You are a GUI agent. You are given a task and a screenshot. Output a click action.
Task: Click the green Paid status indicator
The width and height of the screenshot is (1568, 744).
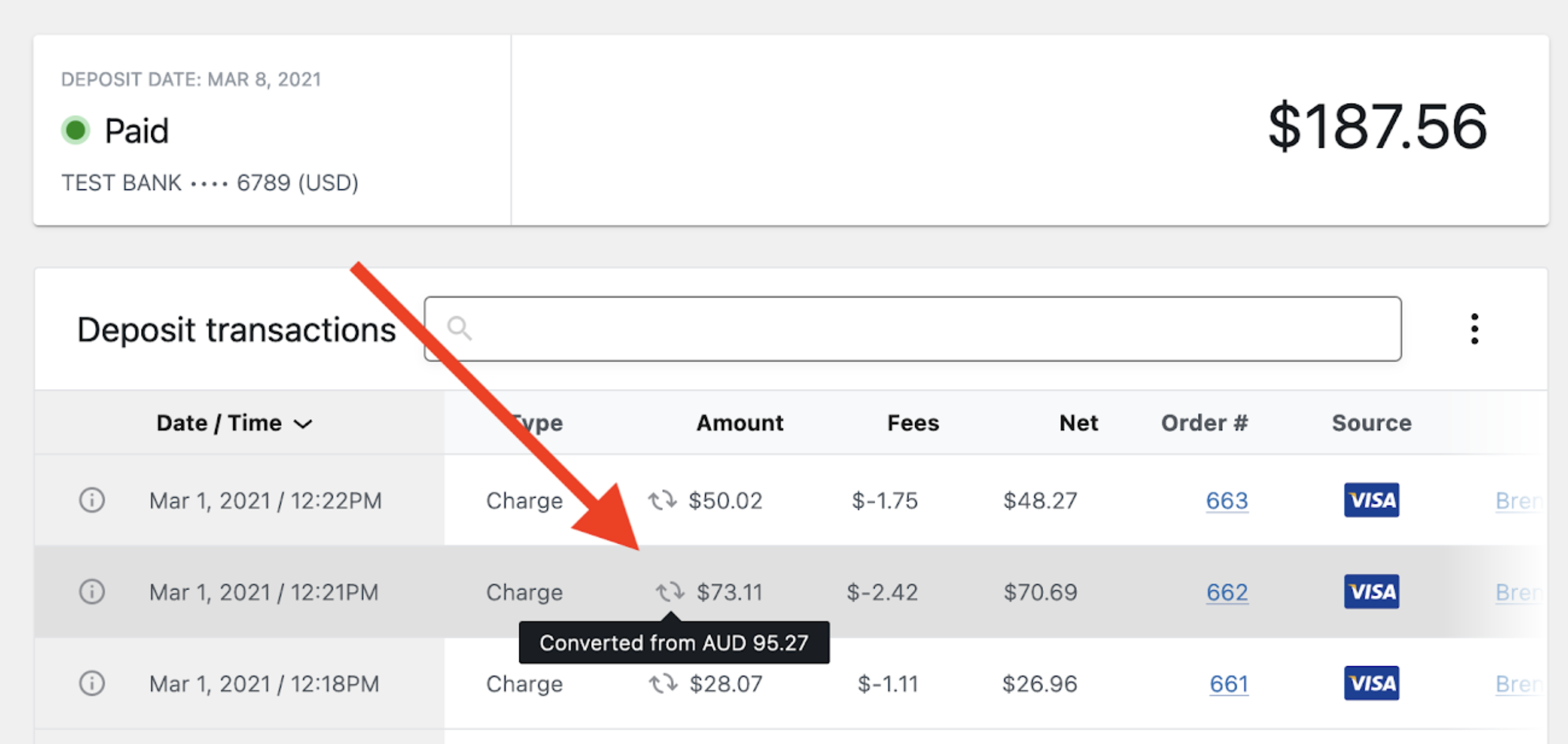pos(75,130)
